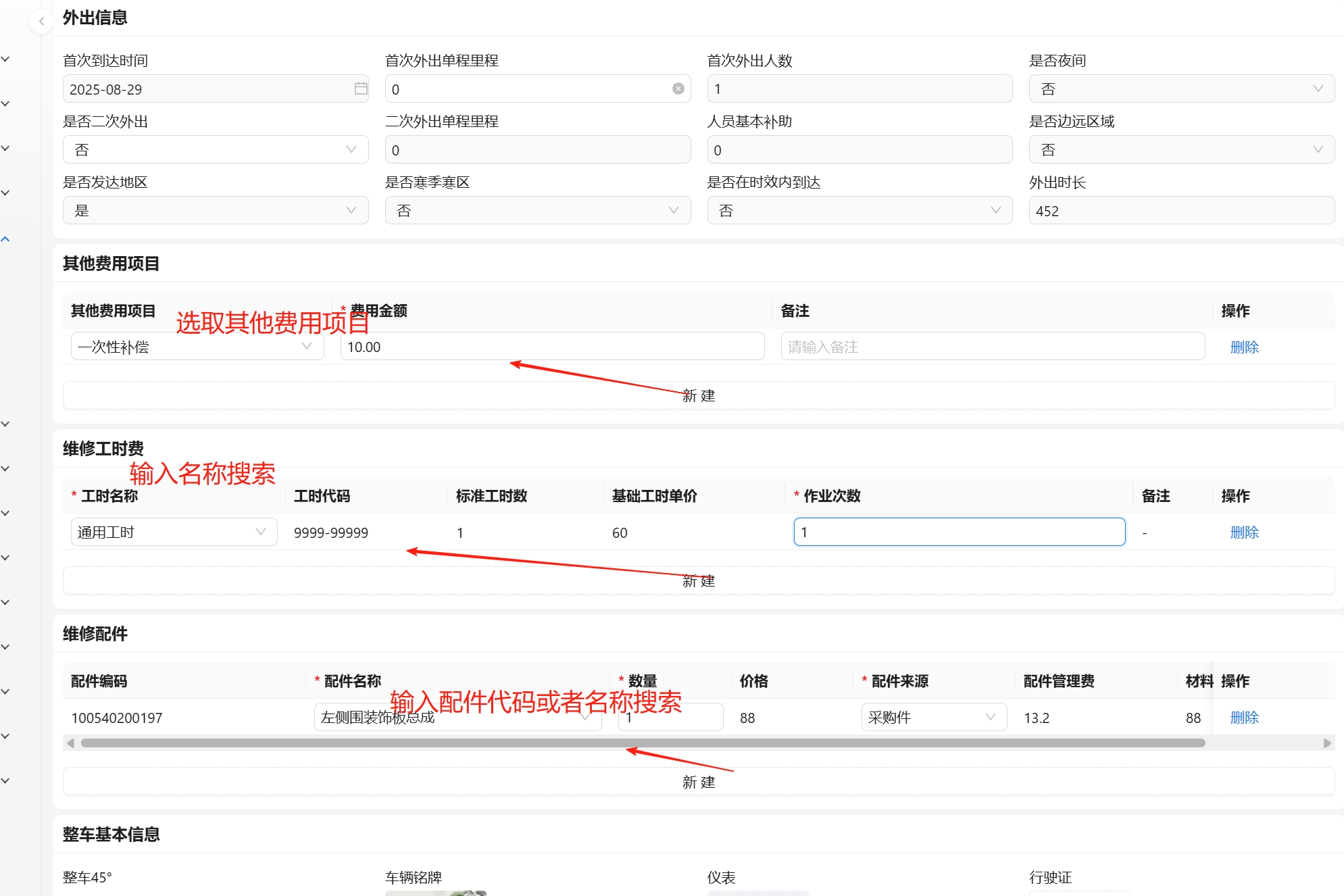This screenshot has width=1344, height=896.
Task: Open the 是否边远区域 dropdown
Action: [x=1181, y=149]
